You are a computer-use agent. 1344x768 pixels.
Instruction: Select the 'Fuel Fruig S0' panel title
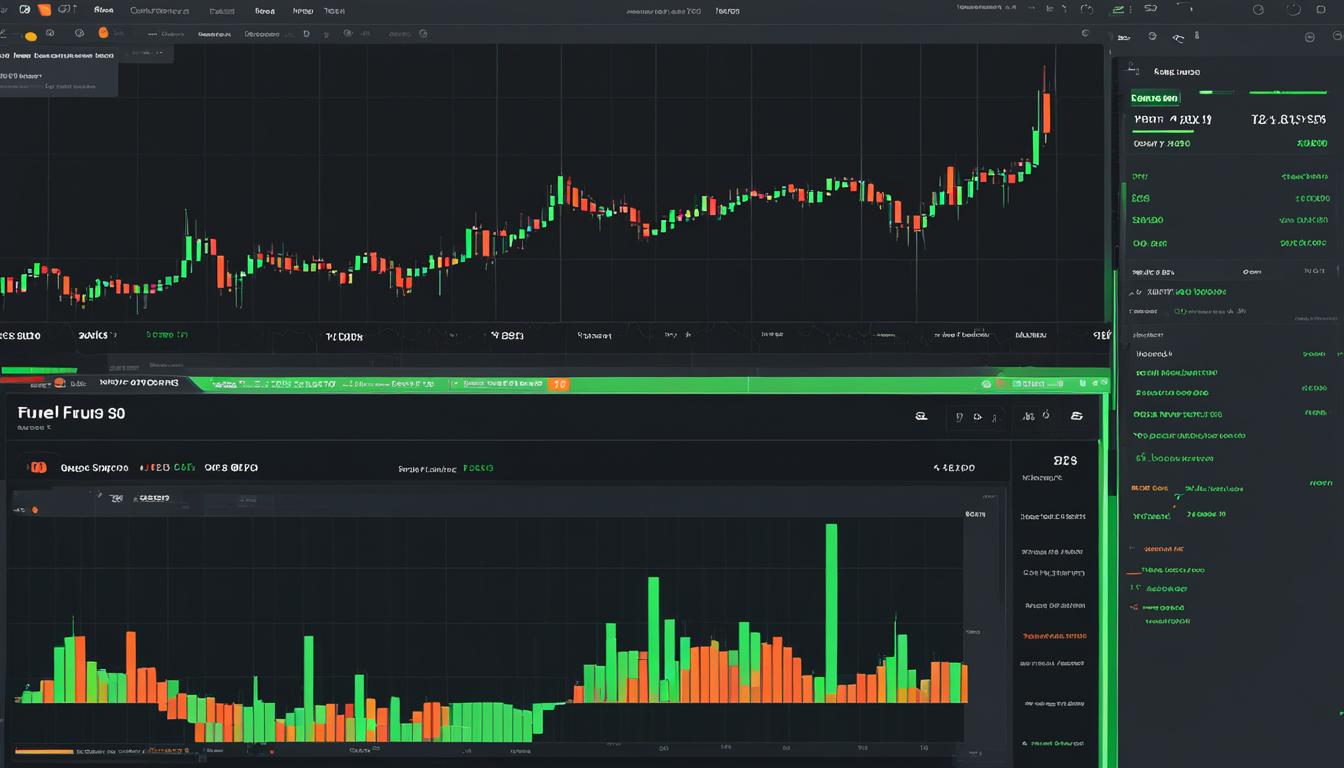click(x=72, y=412)
